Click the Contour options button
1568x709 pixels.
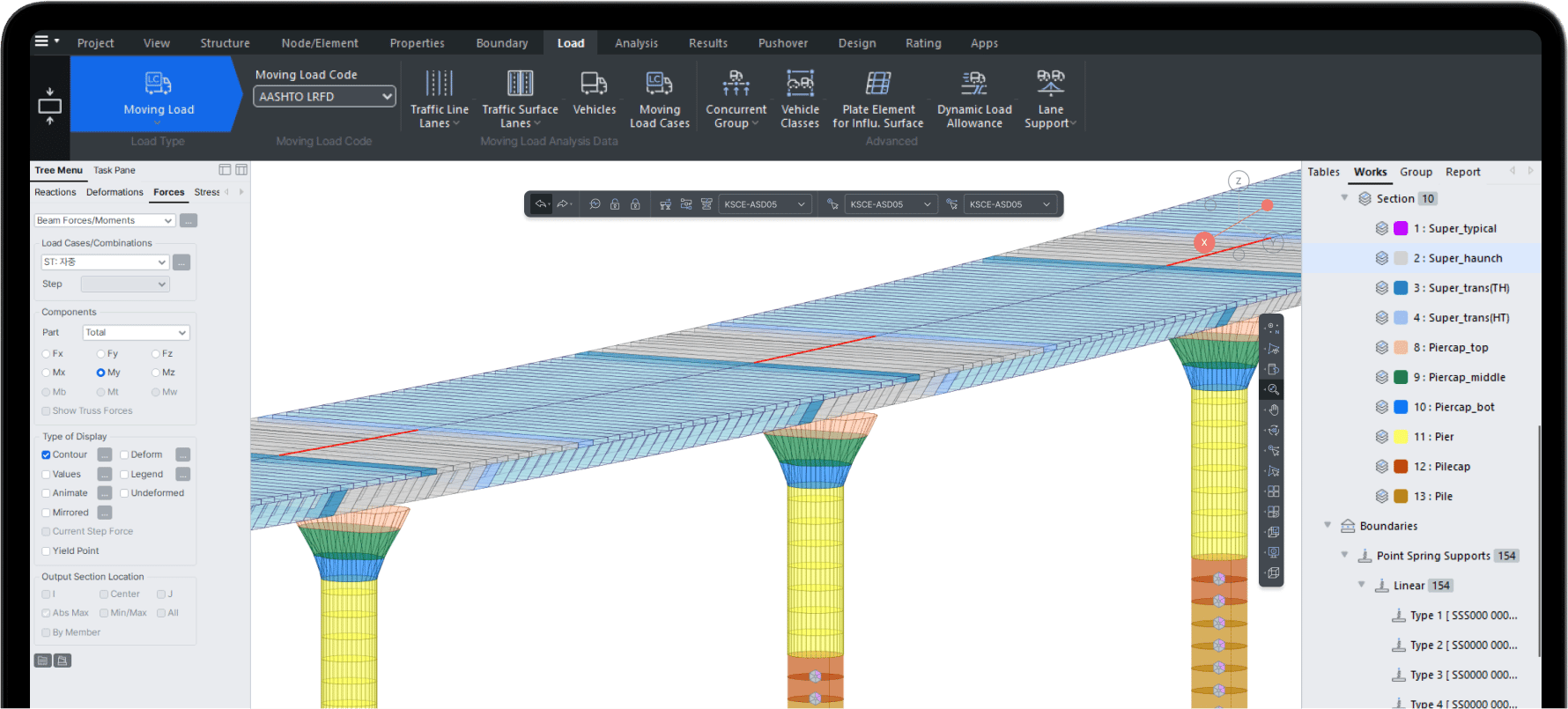(x=104, y=455)
